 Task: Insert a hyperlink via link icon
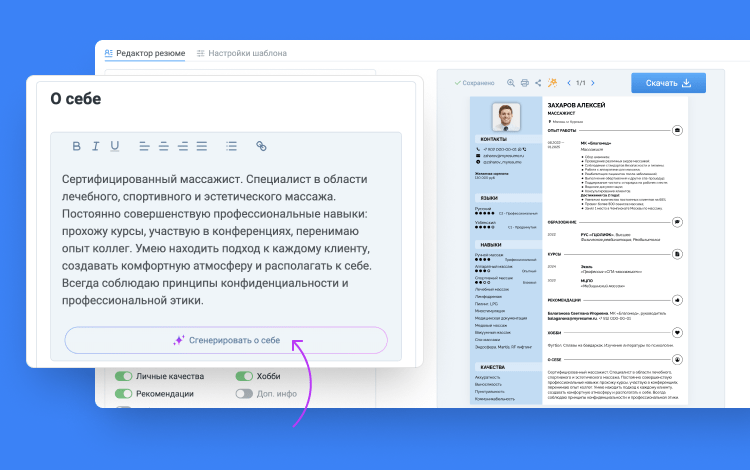(261, 146)
